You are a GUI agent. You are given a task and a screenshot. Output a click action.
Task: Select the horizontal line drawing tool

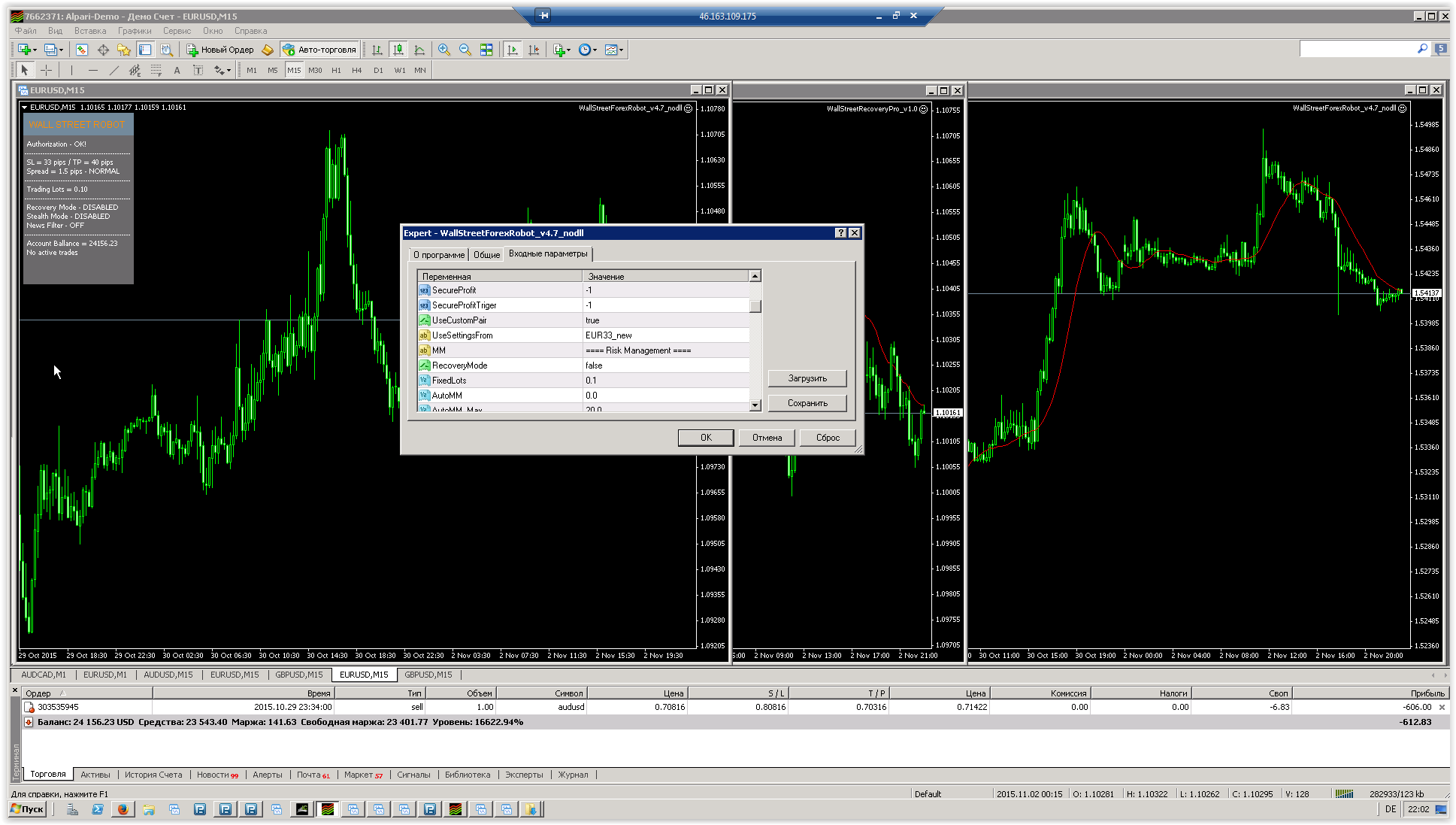pyautogui.click(x=92, y=70)
